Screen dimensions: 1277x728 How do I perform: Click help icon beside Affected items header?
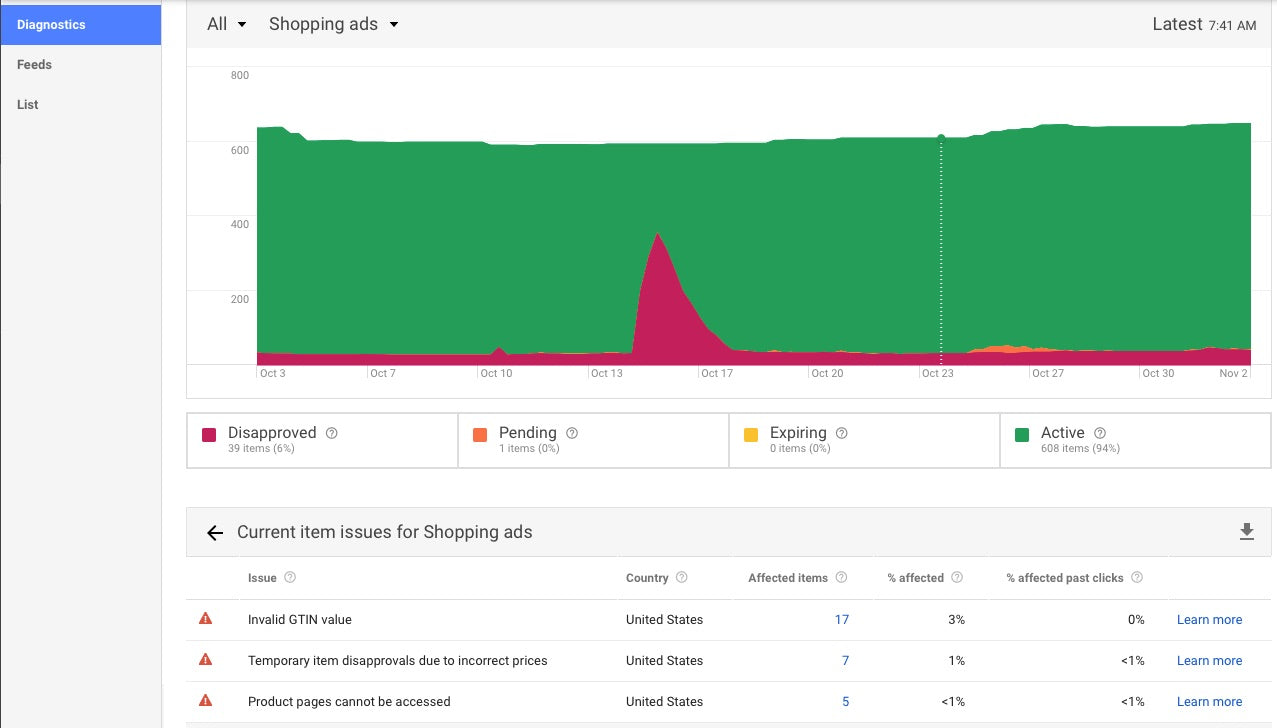[x=842, y=578]
